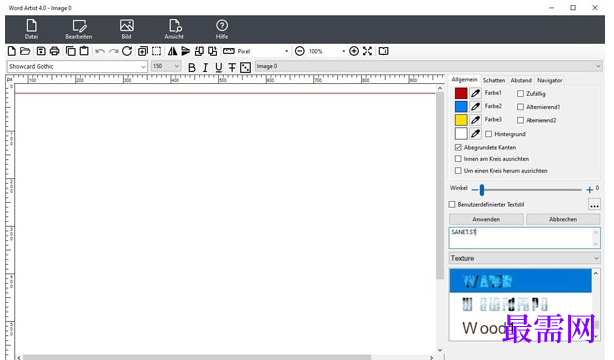Open the blue Farbe2 color swatch
The height and width of the screenshot is (360, 614).
click(x=461, y=107)
